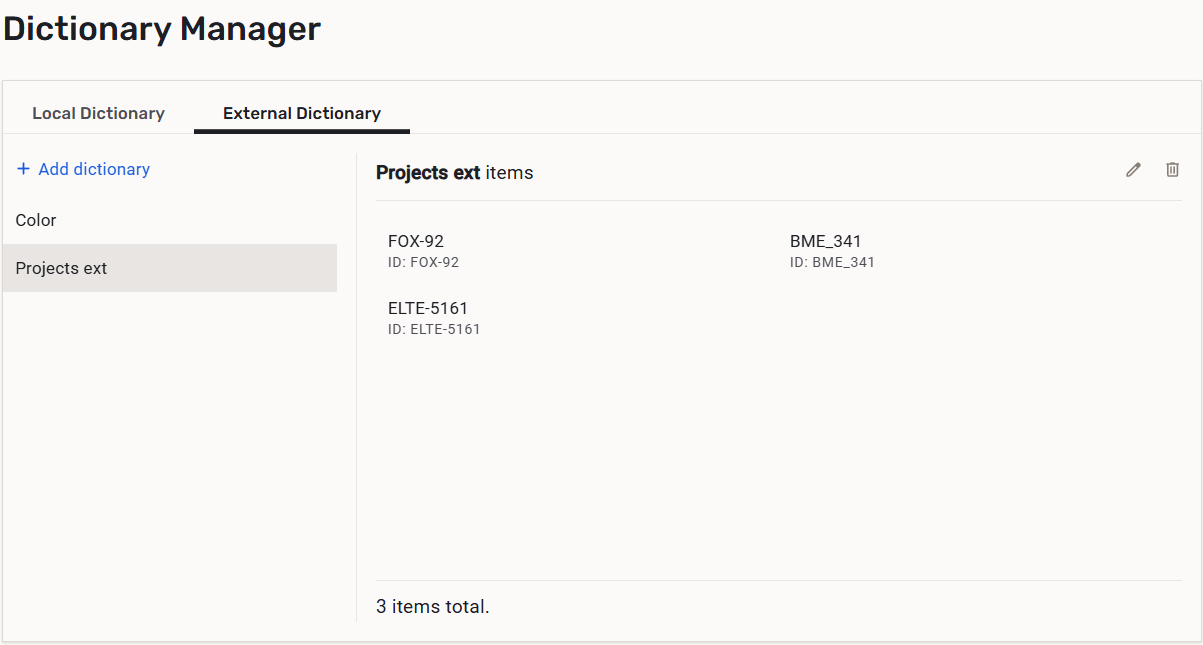Viewport: 1203px width, 645px height.
Task: Select the External Dictionary tab
Action: click(x=302, y=113)
